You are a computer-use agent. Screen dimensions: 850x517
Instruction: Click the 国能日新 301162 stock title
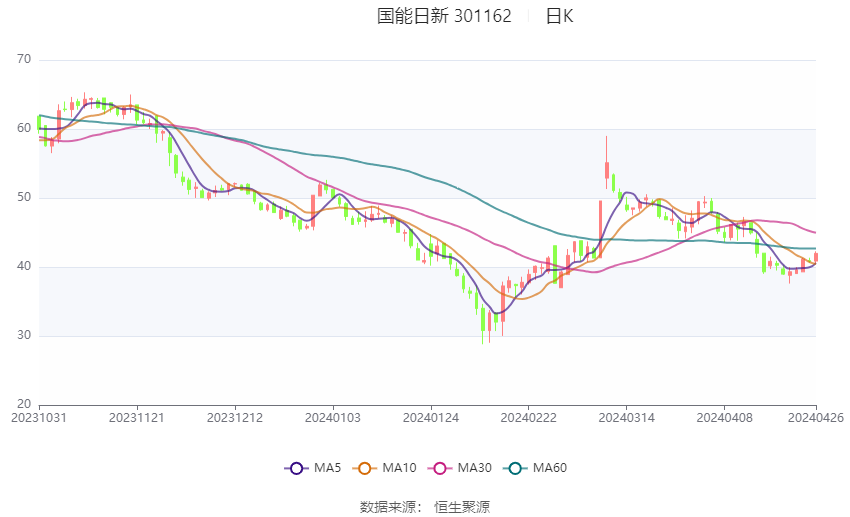(444, 16)
